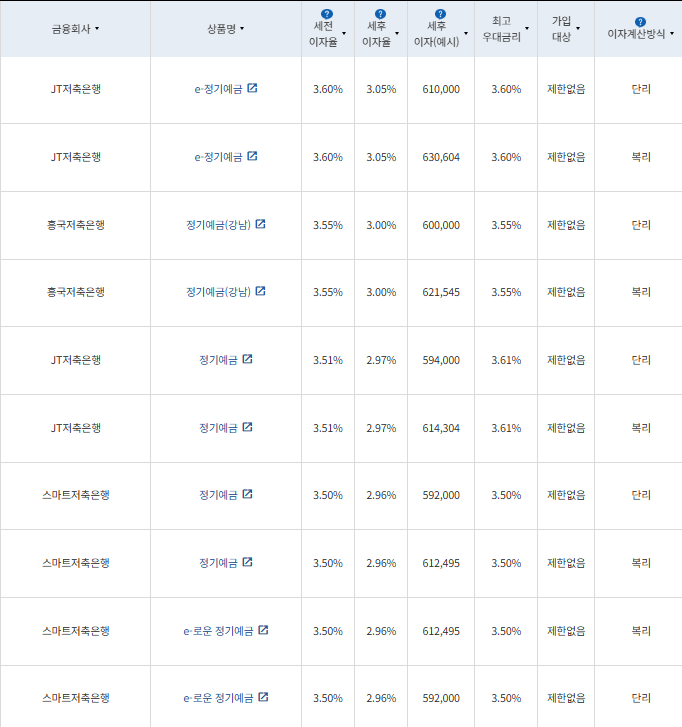Select 2.97% 세후 이자율 in 594,000 row
Screen dimensions: 682x727
pos(381,360)
